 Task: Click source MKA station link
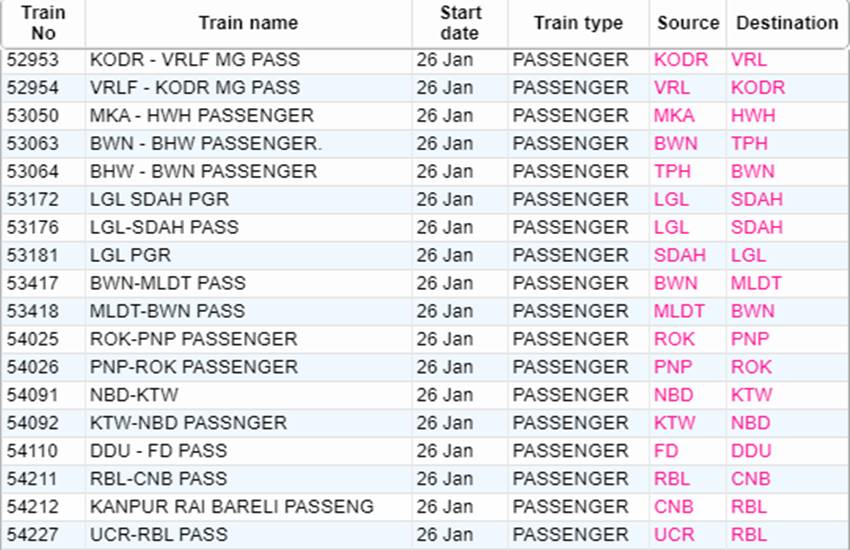pyautogui.click(x=674, y=116)
